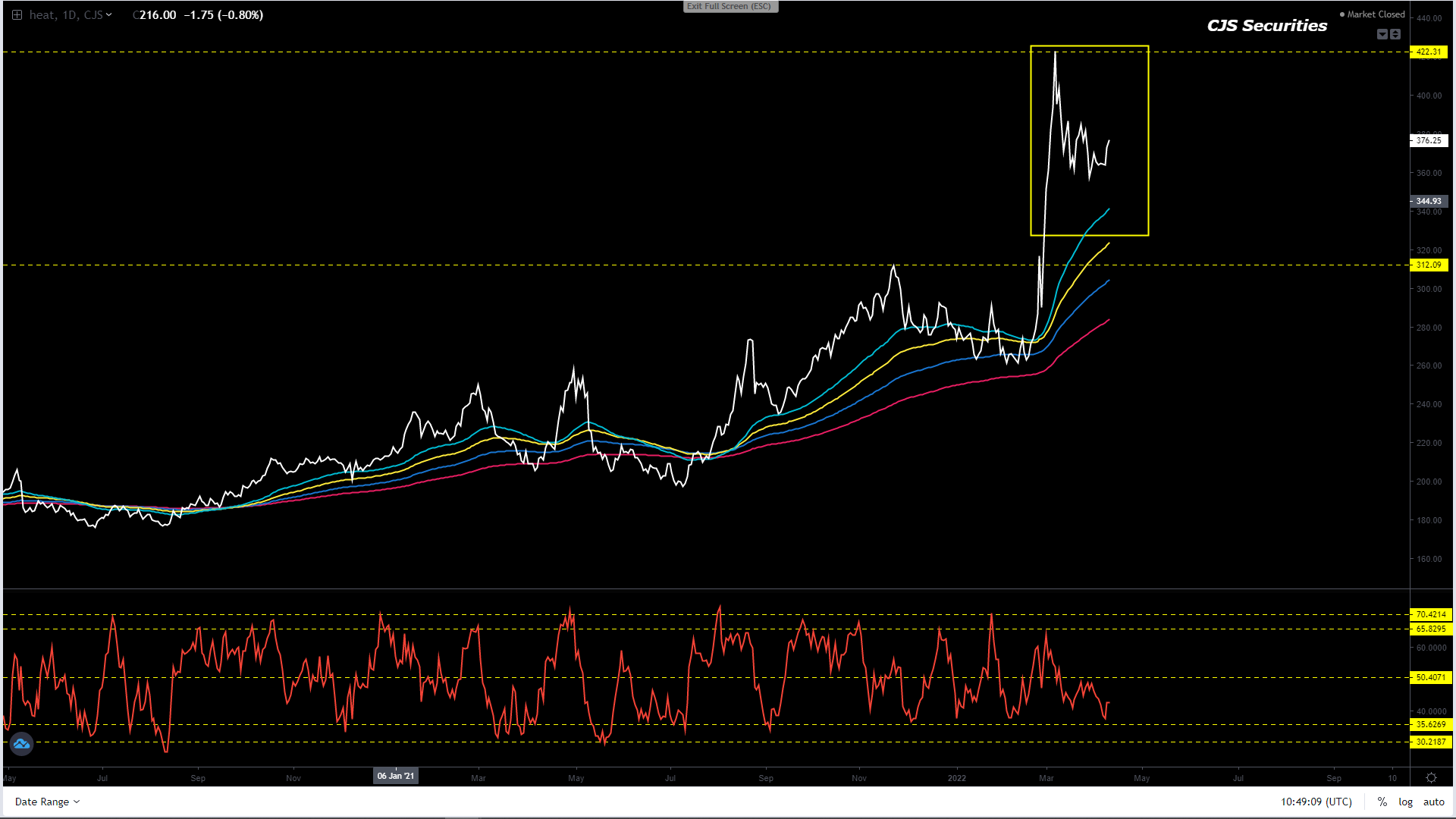Click the 10:49:09 (UTC) timezone clock
Viewport: 1456px width, 819px height.
(1316, 802)
